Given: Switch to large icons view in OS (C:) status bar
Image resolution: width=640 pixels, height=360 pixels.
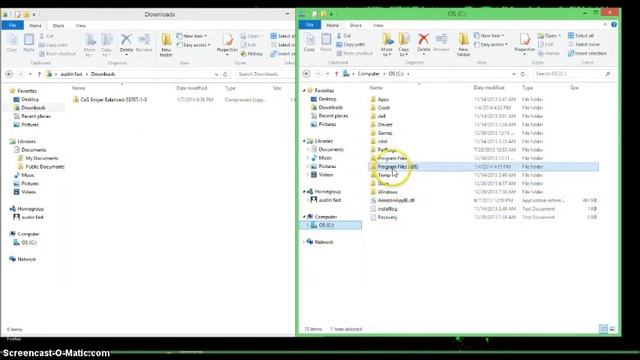Looking at the screenshot, I should [612, 329].
